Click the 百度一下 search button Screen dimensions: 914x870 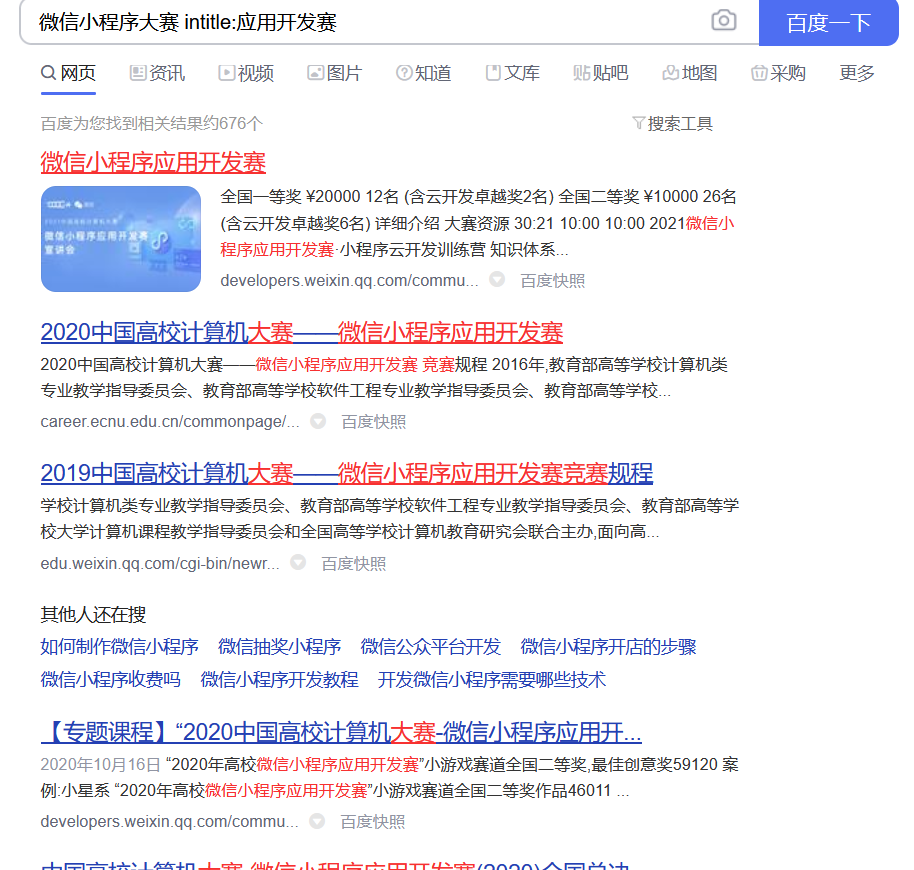(x=828, y=23)
